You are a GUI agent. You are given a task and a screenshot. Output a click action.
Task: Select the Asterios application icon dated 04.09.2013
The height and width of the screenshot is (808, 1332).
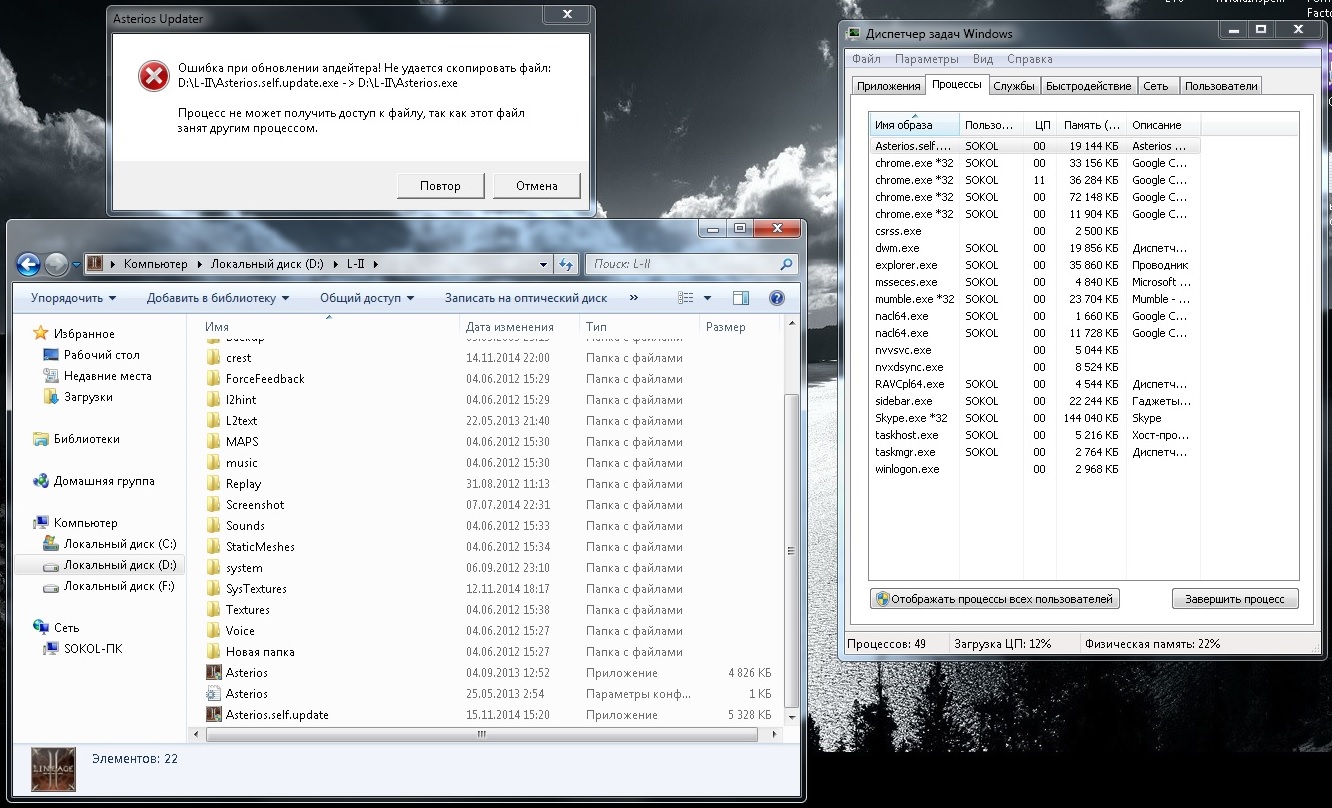[213, 672]
